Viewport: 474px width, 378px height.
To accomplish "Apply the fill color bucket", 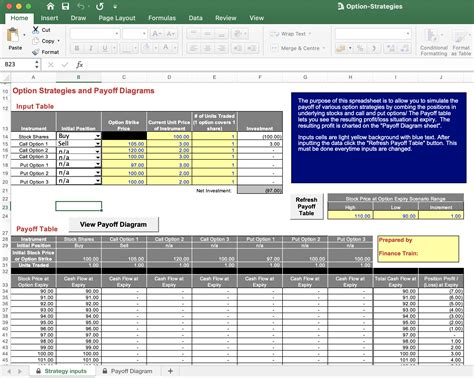I will coord(146,48).
